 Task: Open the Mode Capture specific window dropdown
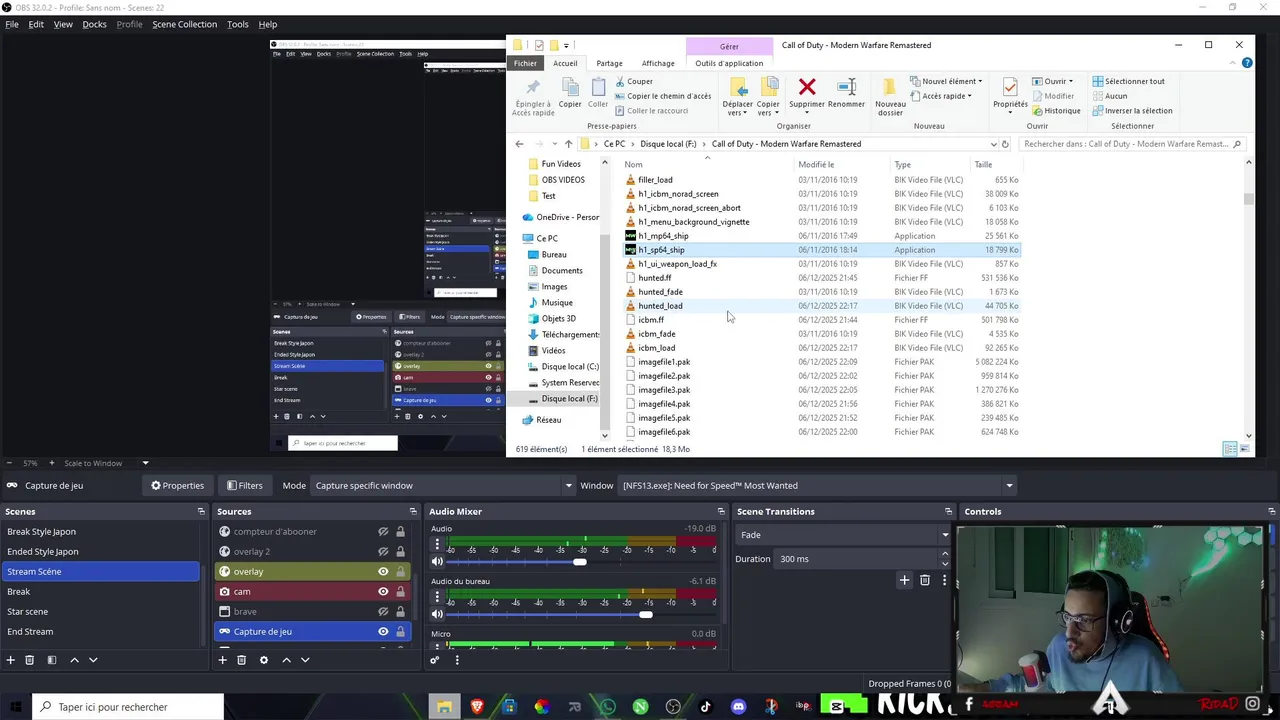point(442,486)
